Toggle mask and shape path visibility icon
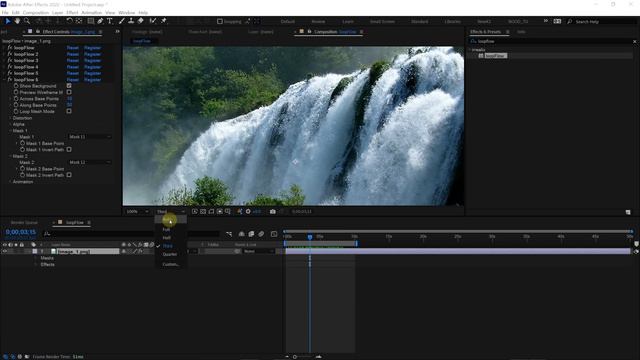The height and width of the screenshot is (360, 640). click(x=211, y=211)
